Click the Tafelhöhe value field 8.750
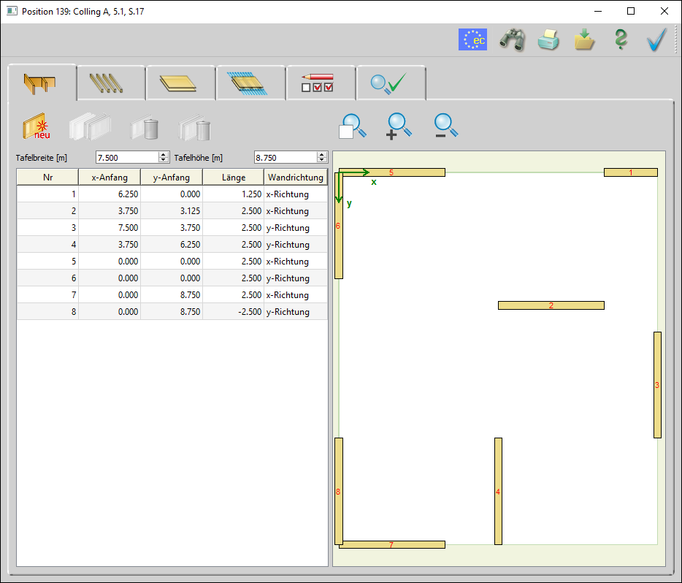This screenshot has width=682, height=583. (284, 157)
